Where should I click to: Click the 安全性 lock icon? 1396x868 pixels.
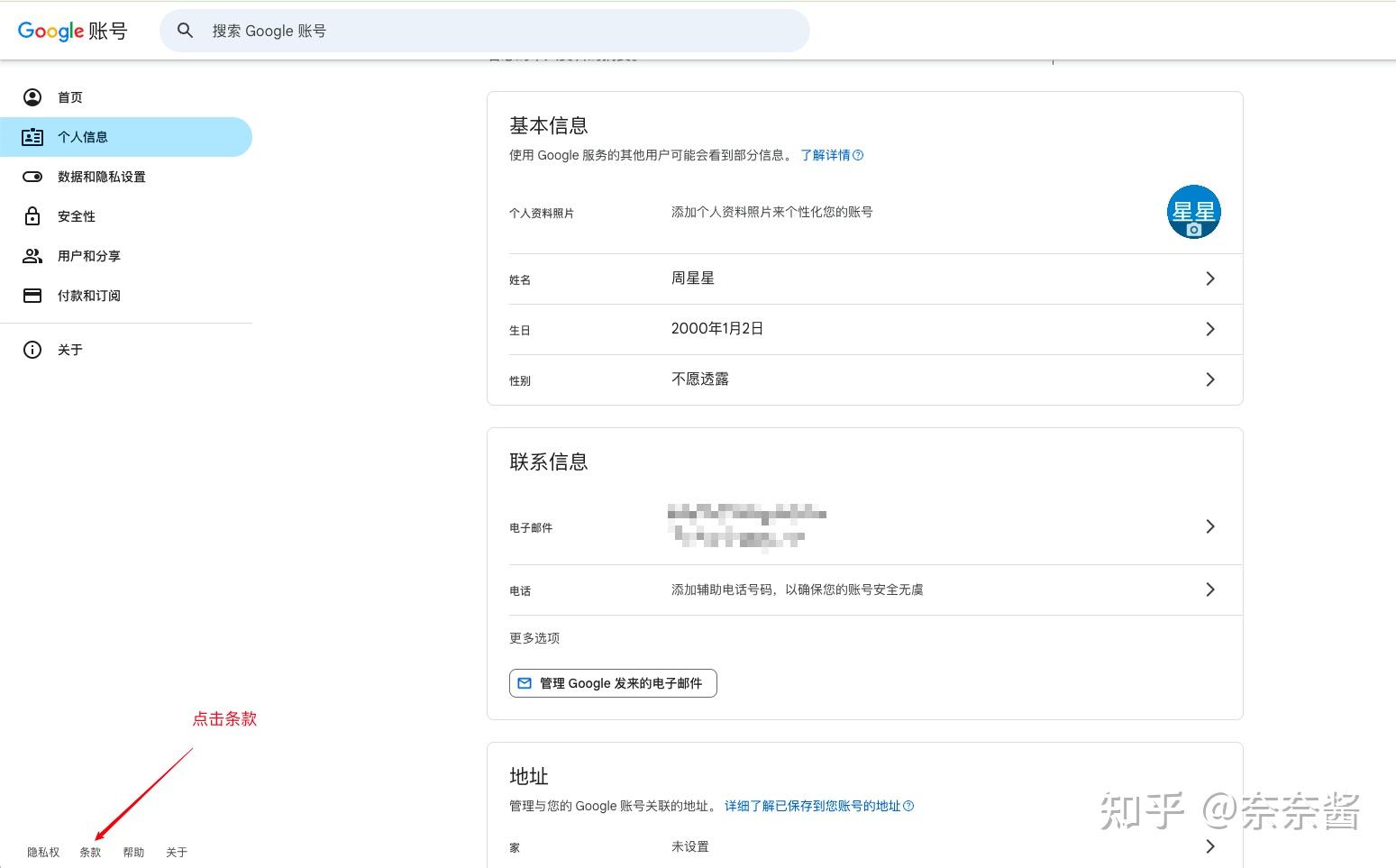point(32,216)
